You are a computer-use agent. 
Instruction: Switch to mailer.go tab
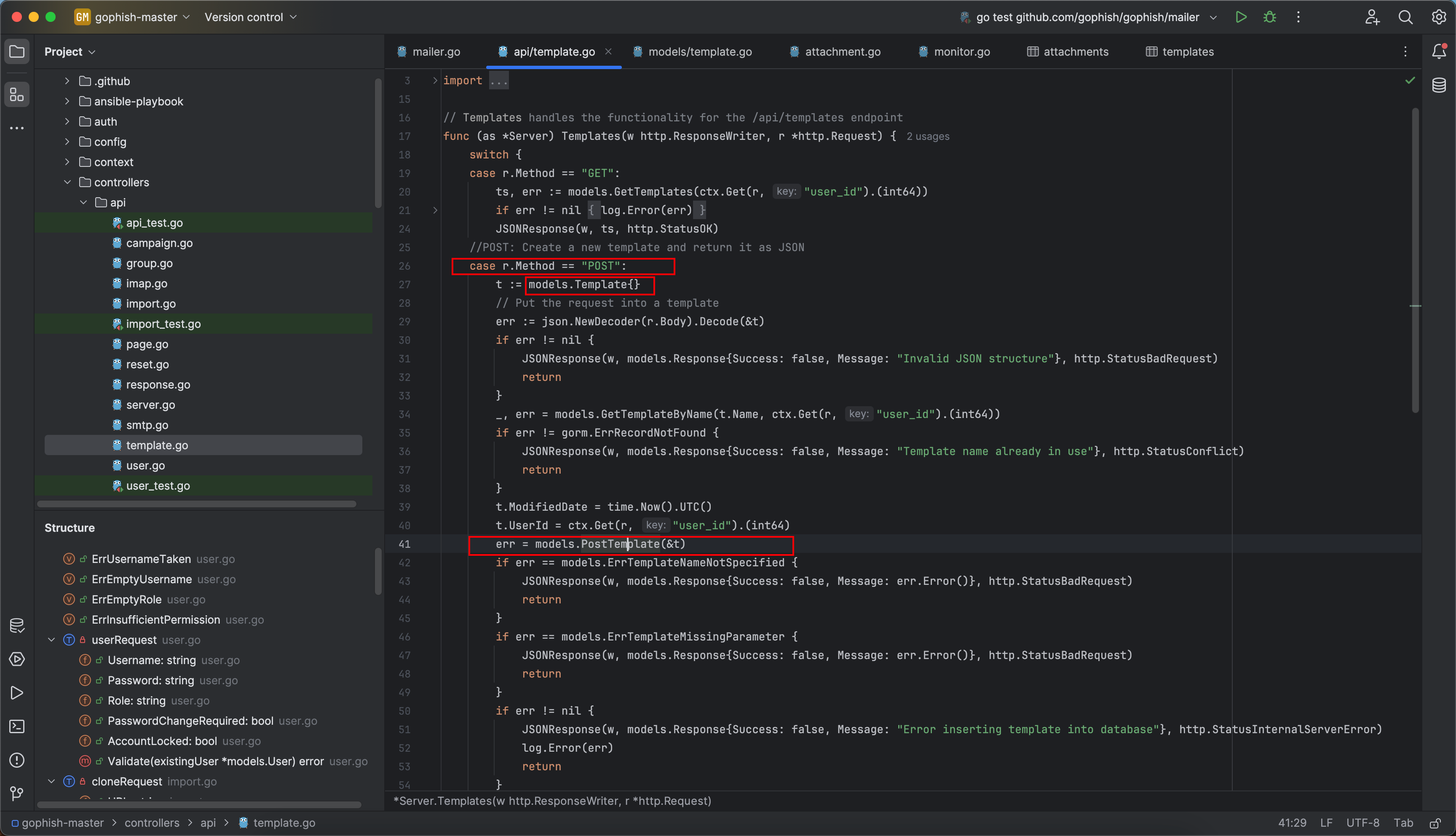tap(429, 52)
